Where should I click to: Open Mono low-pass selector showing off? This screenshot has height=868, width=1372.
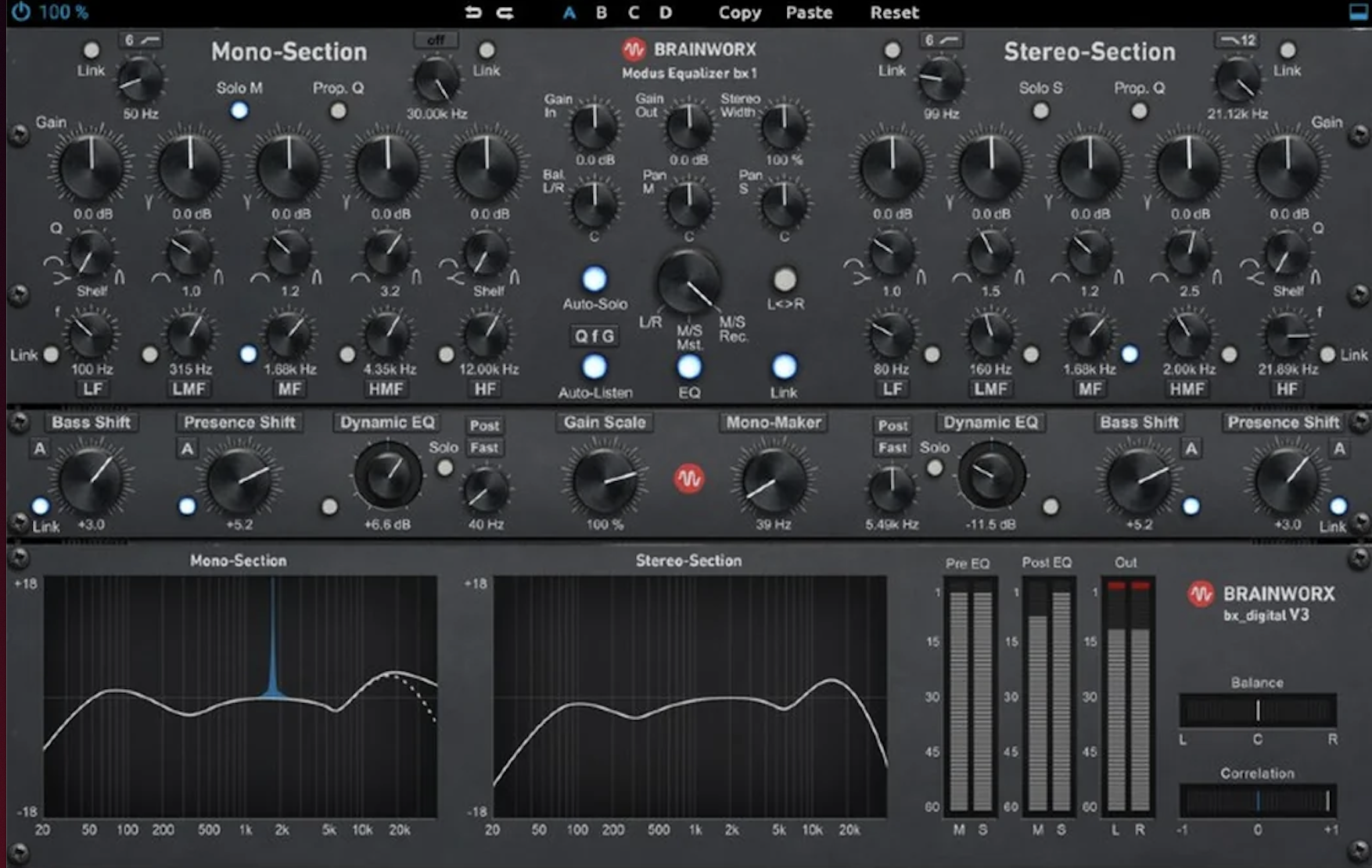coord(436,40)
